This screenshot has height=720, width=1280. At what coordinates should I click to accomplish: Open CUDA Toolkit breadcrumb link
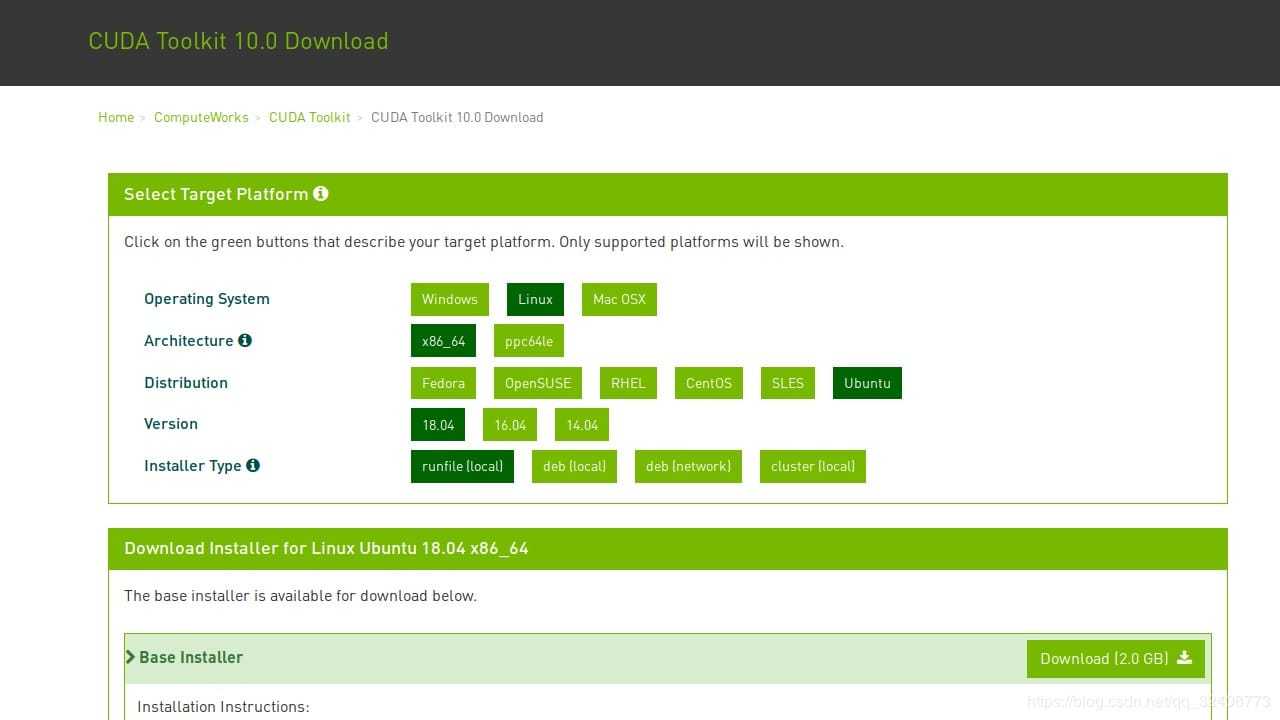point(310,117)
